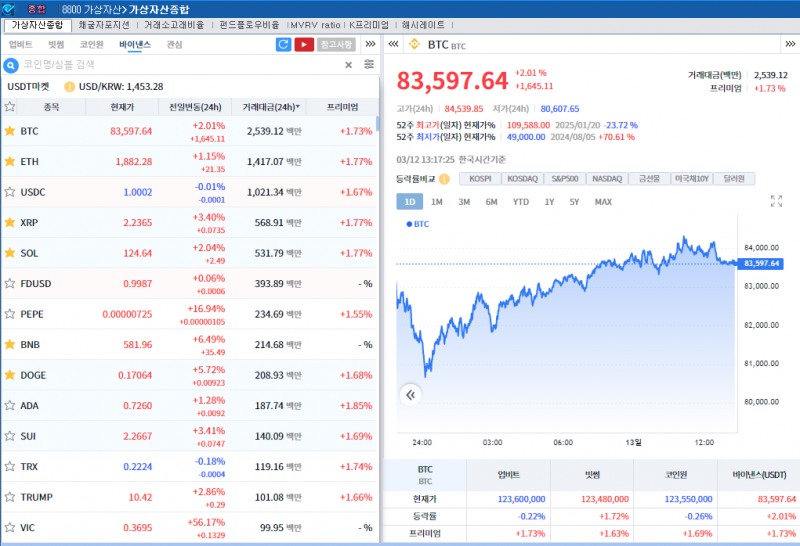Toggle favorite star for ADA

click(10, 406)
